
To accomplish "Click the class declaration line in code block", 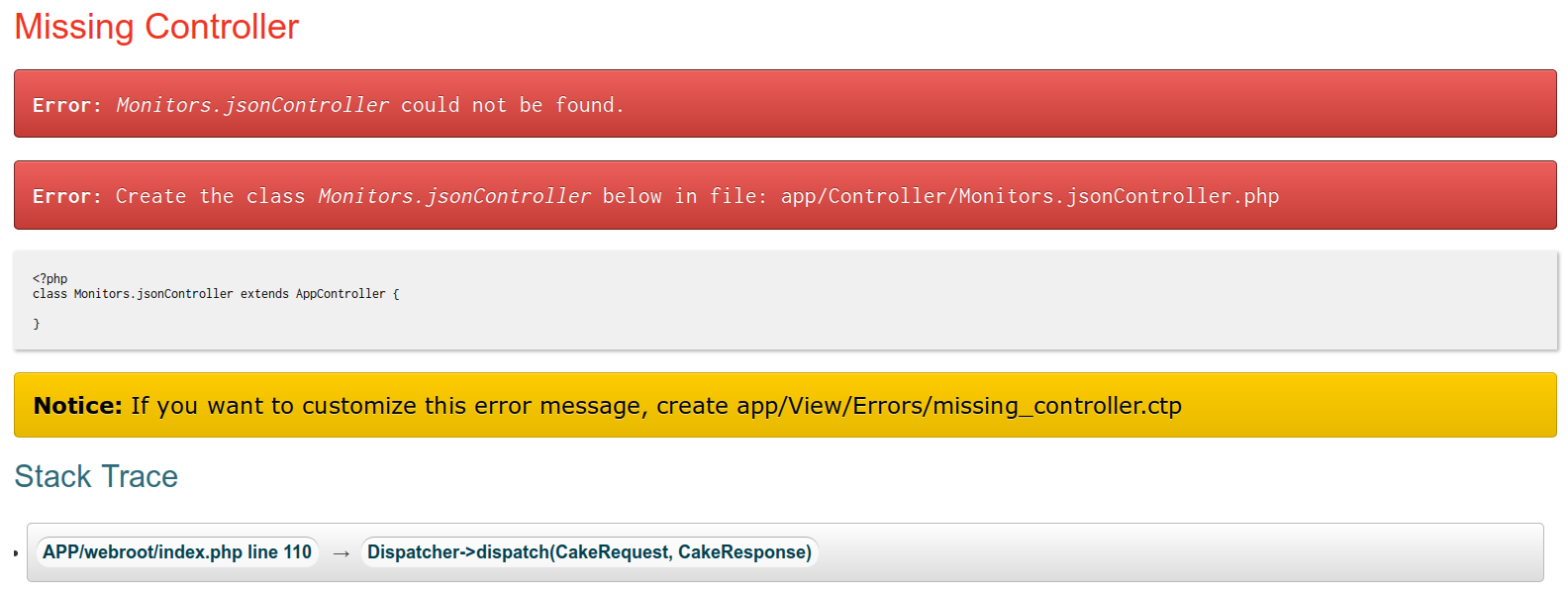I will 216,294.
